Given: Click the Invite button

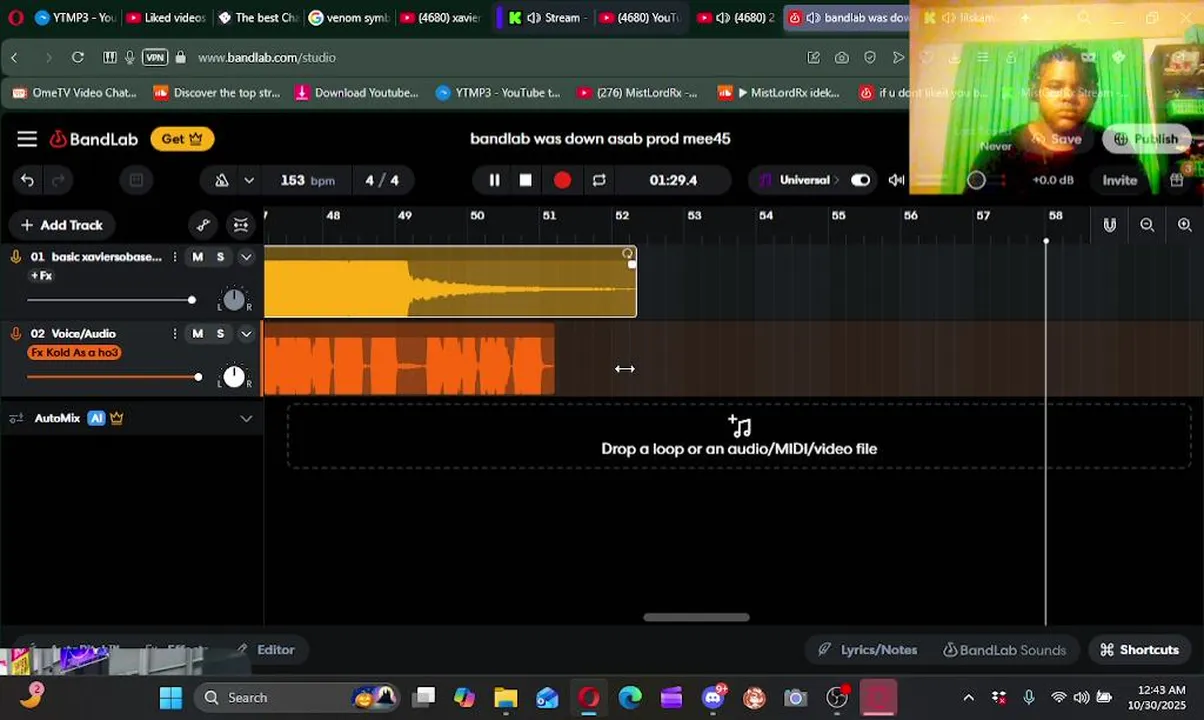Looking at the screenshot, I should coord(1120,180).
